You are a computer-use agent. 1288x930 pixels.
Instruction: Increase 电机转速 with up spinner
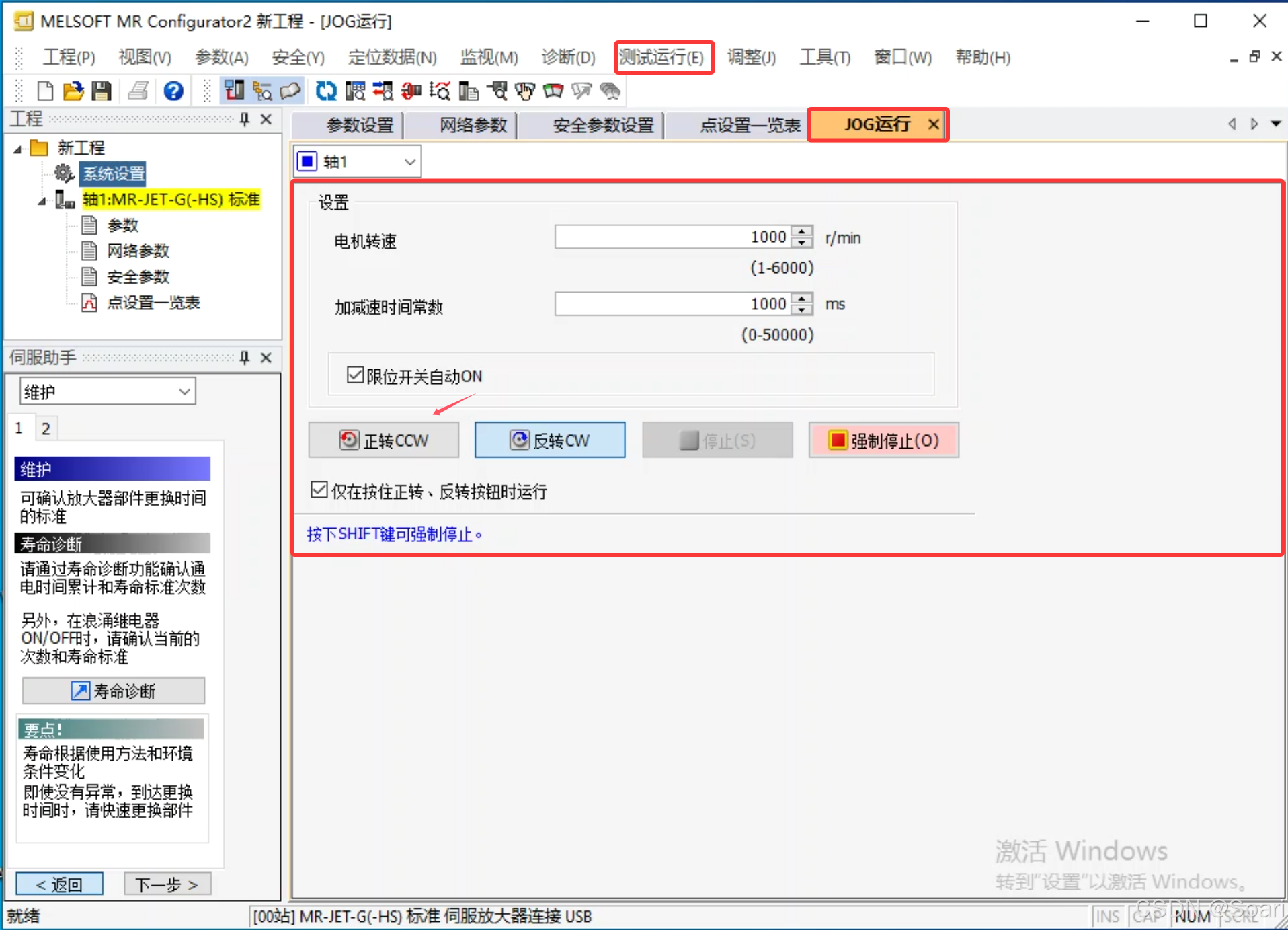801,231
